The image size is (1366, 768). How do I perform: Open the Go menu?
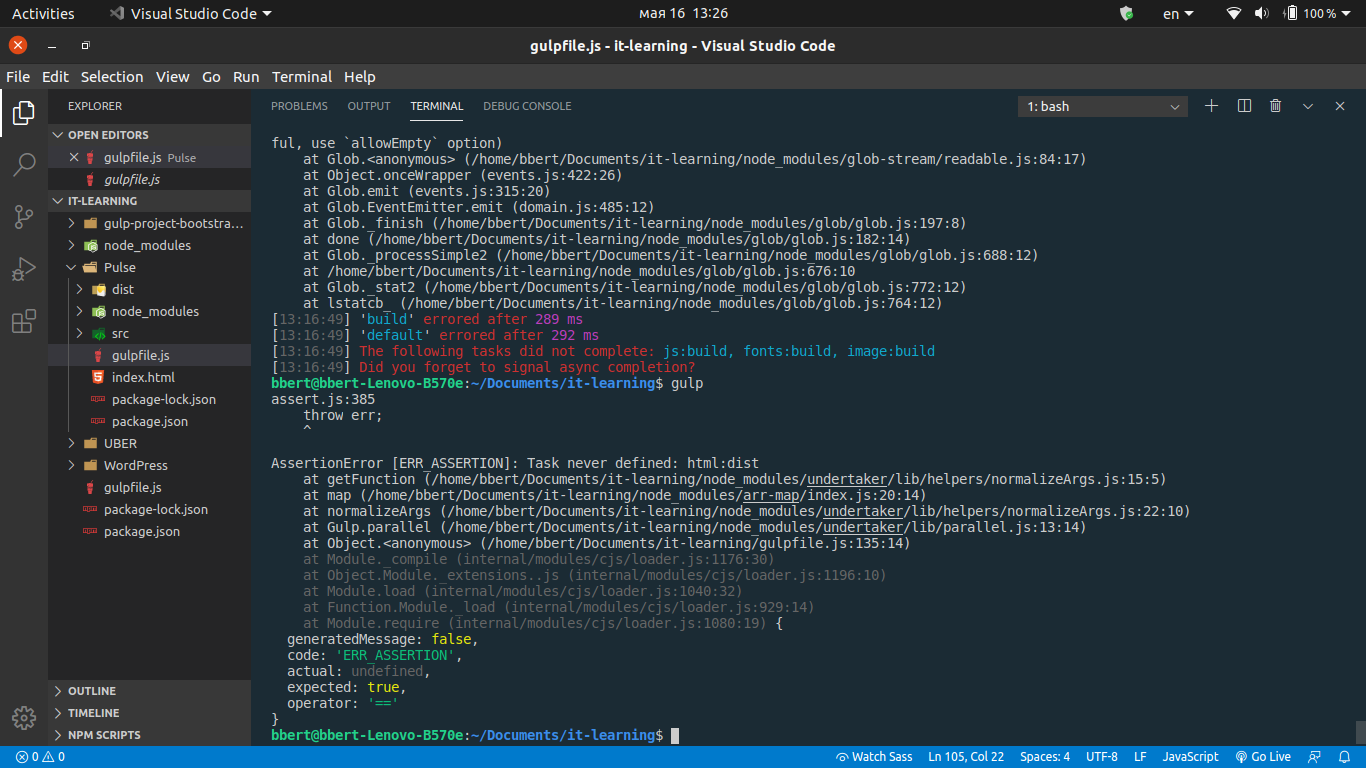coord(211,77)
